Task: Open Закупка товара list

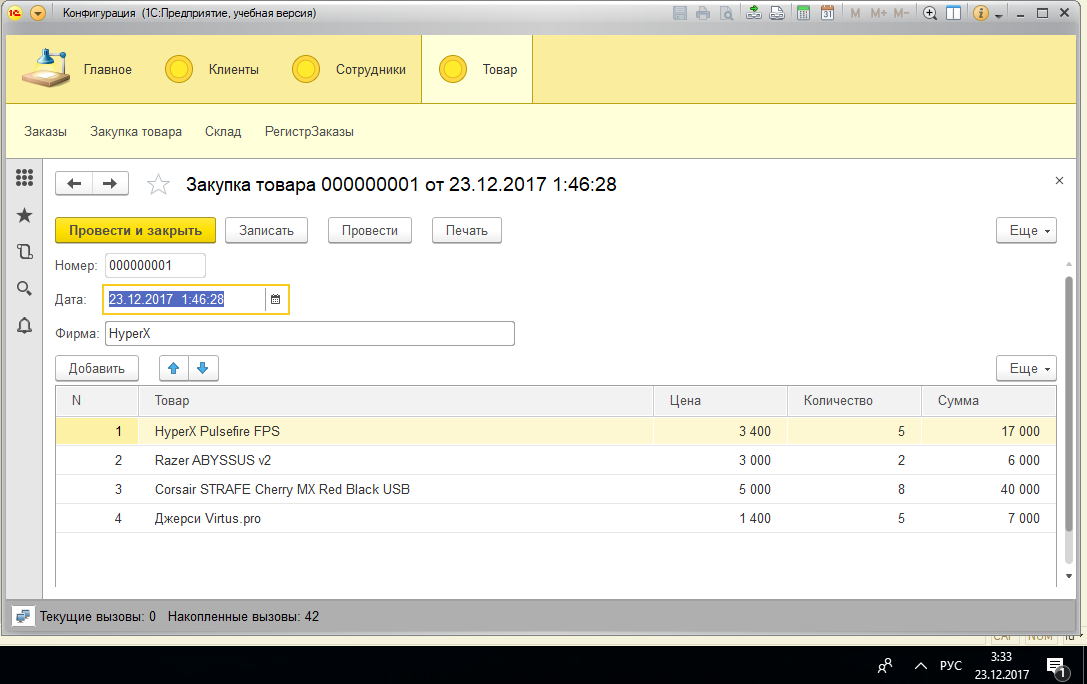Action: (x=136, y=132)
